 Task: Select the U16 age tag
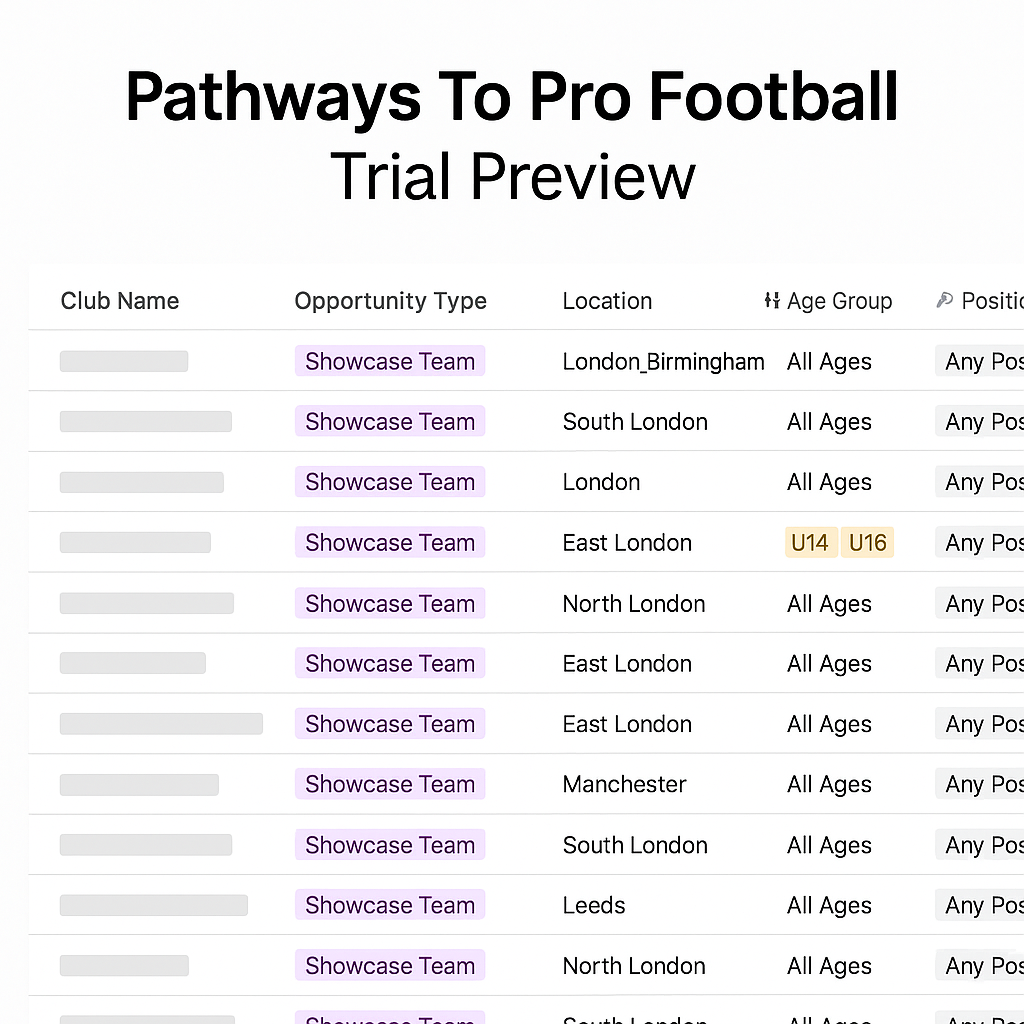pos(867,543)
